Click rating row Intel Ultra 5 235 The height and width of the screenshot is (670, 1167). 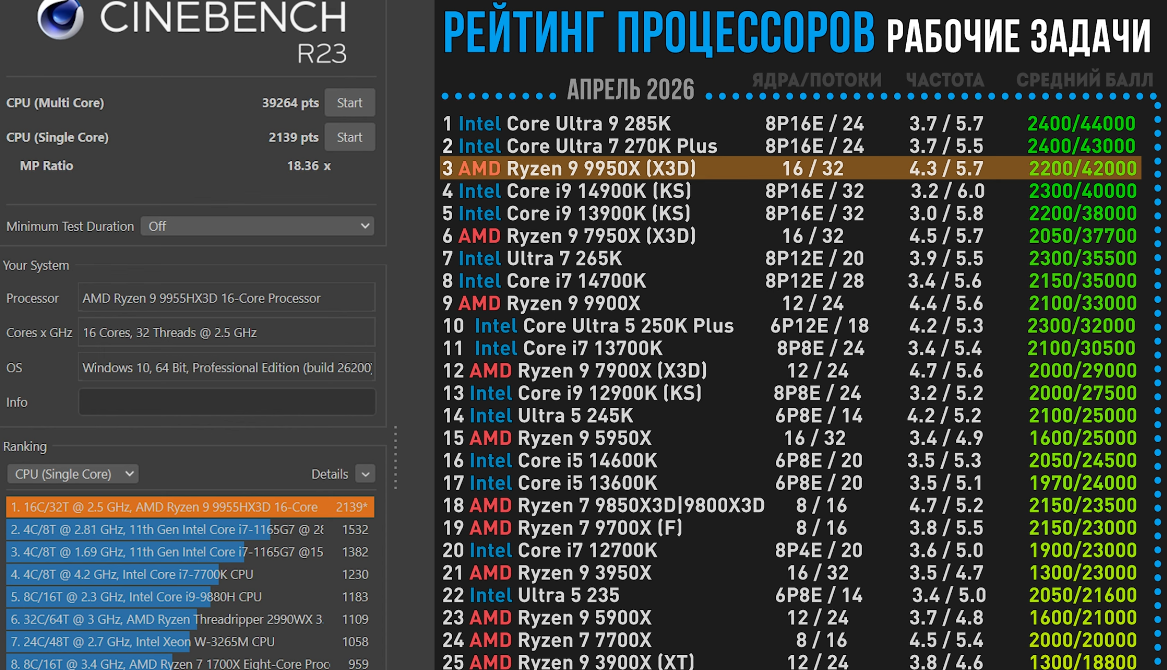[x=790, y=595]
